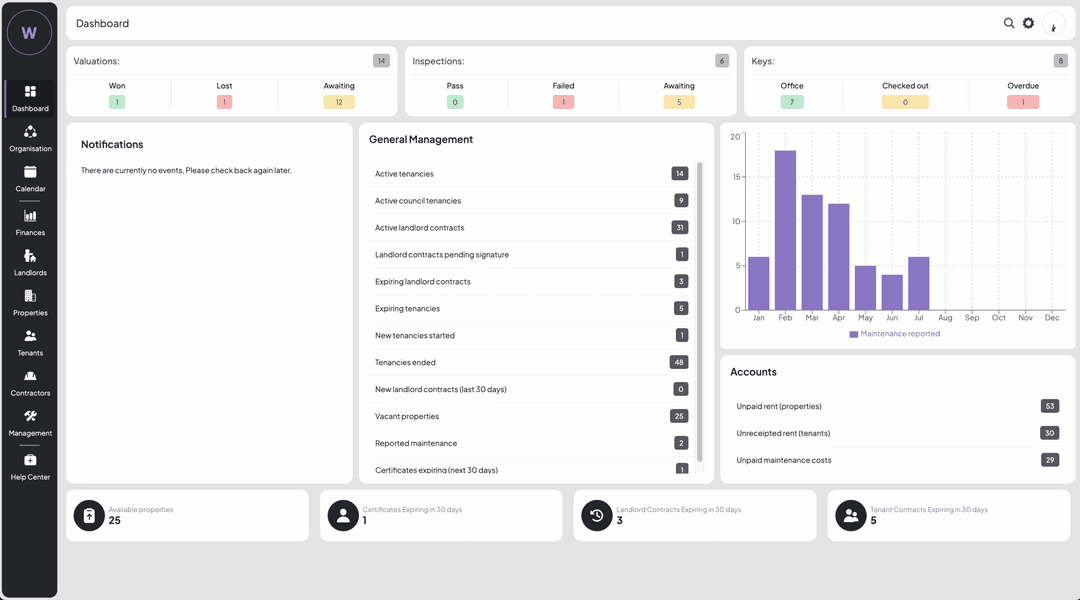Click the Awaiting valuations badge

(x=339, y=102)
